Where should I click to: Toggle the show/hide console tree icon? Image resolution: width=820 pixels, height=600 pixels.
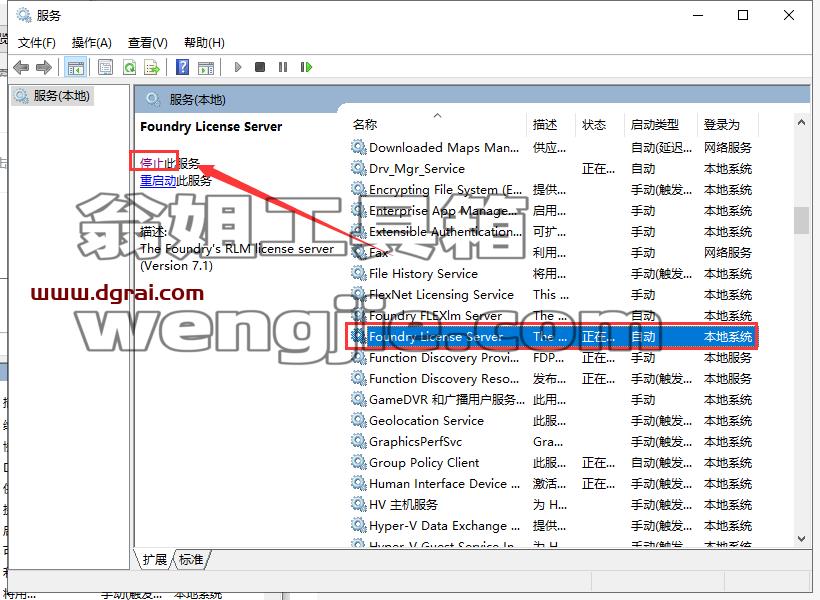coord(75,67)
